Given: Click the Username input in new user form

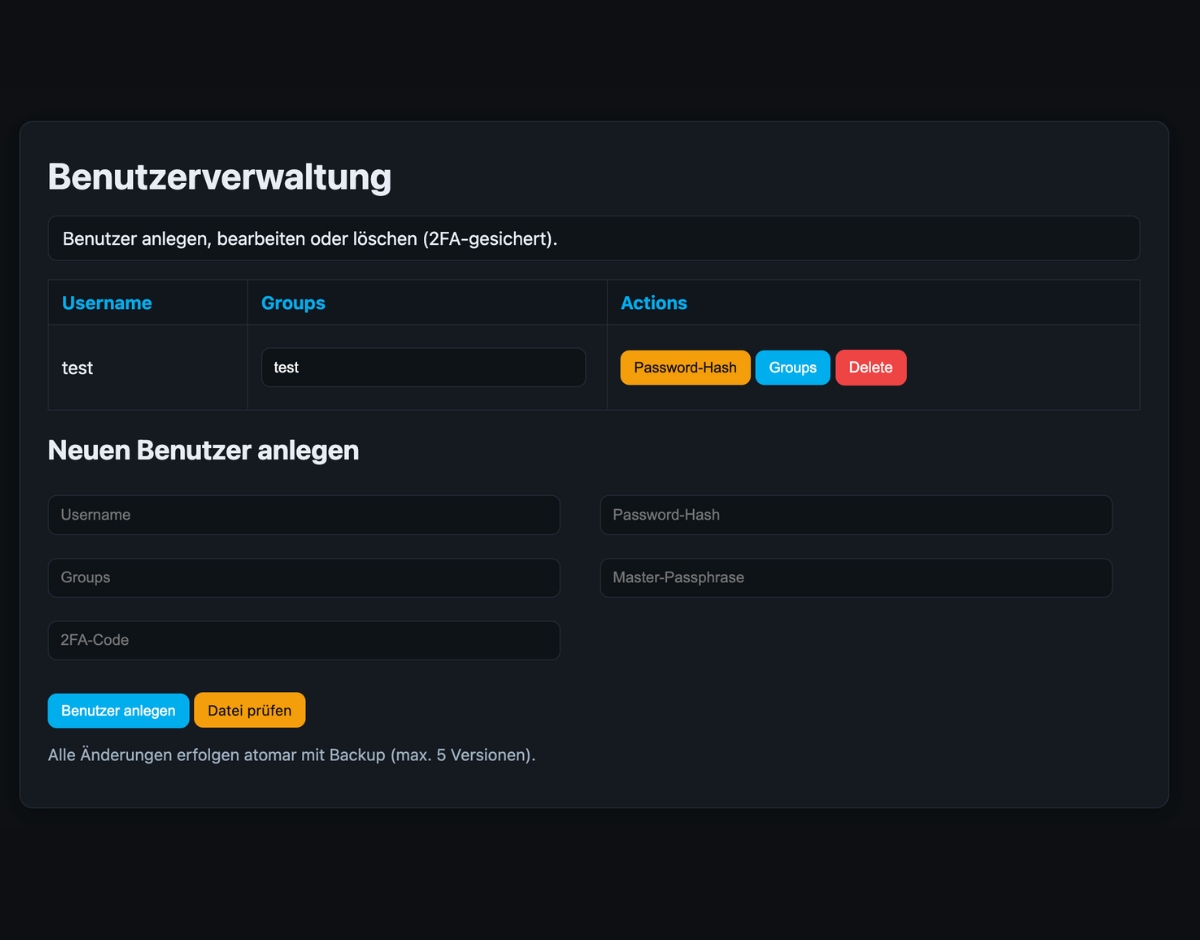Looking at the screenshot, I should 303,515.
